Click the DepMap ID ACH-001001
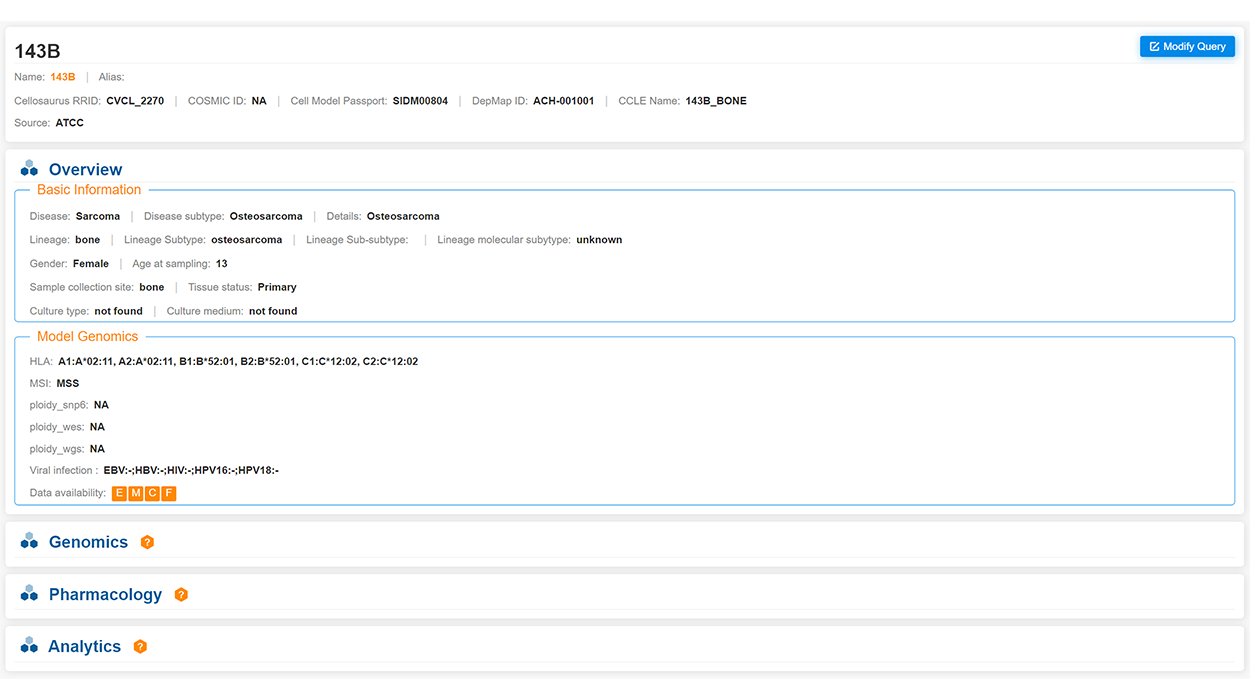 [x=563, y=101]
